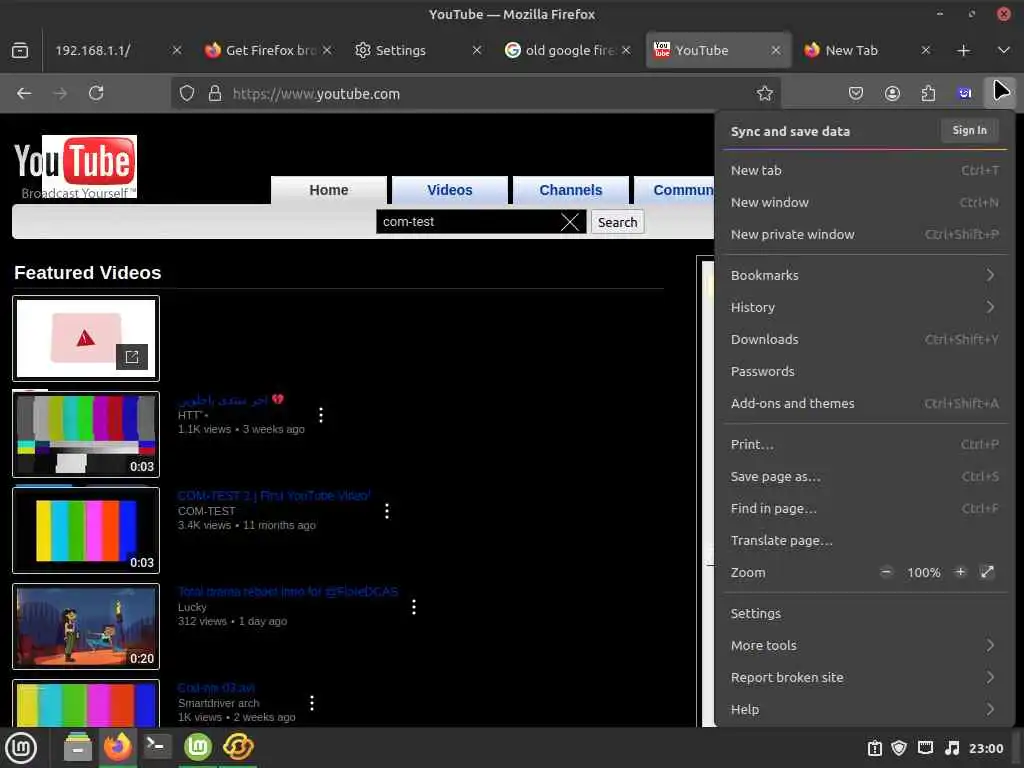The width and height of the screenshot is (1024, 768).
Task: Open a new tab with the plus icon
Action: pos(963,50)
